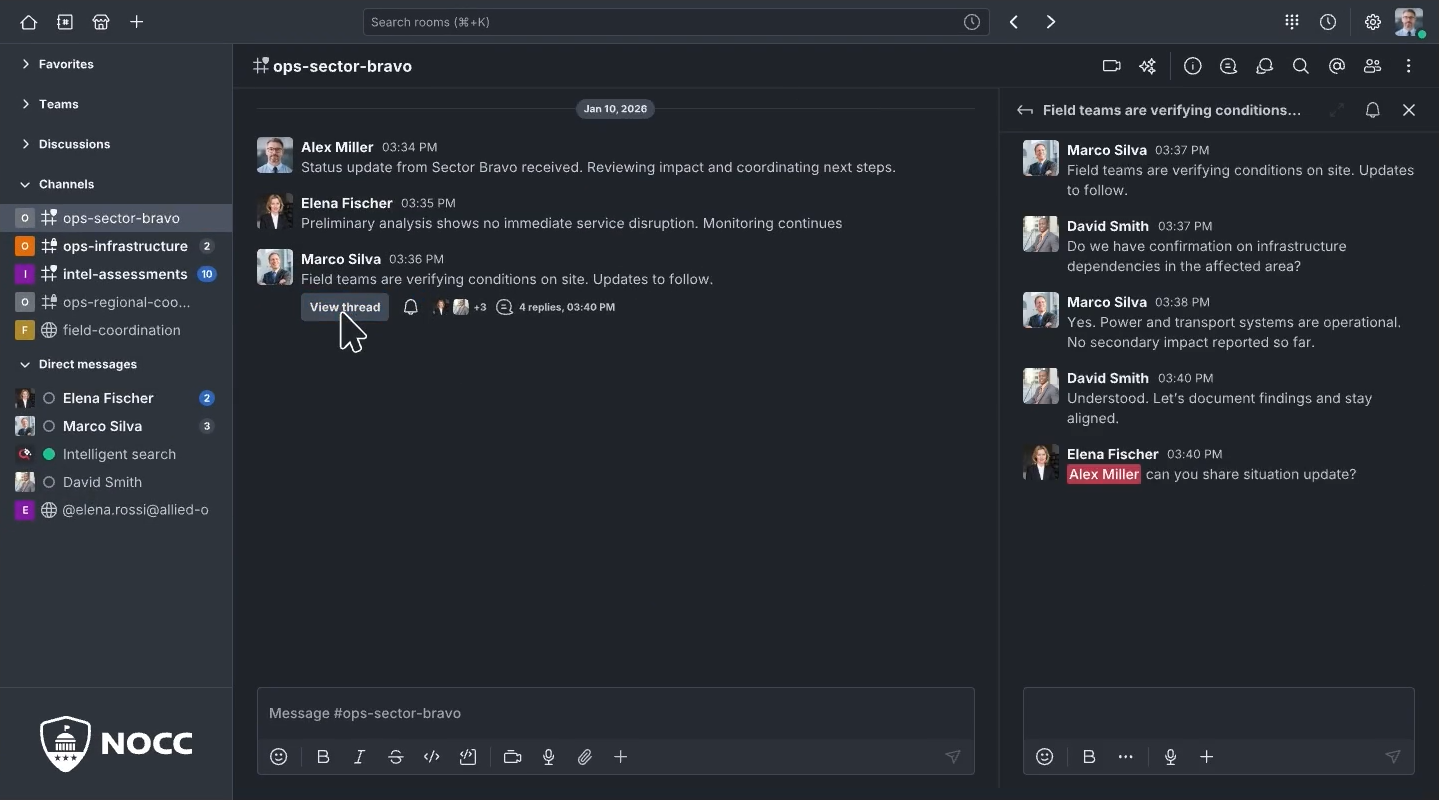Toggle multi-line code block formatting
Screen dimensions: 1439x800
pos(468,757)
